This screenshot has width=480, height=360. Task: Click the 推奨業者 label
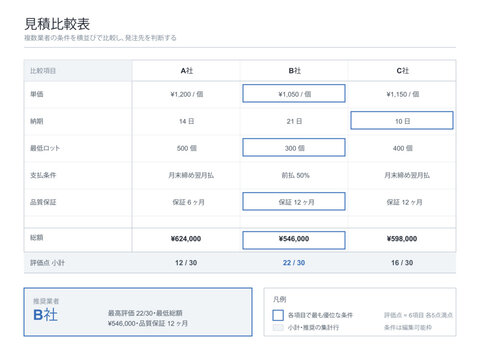(x=46, y=301)
